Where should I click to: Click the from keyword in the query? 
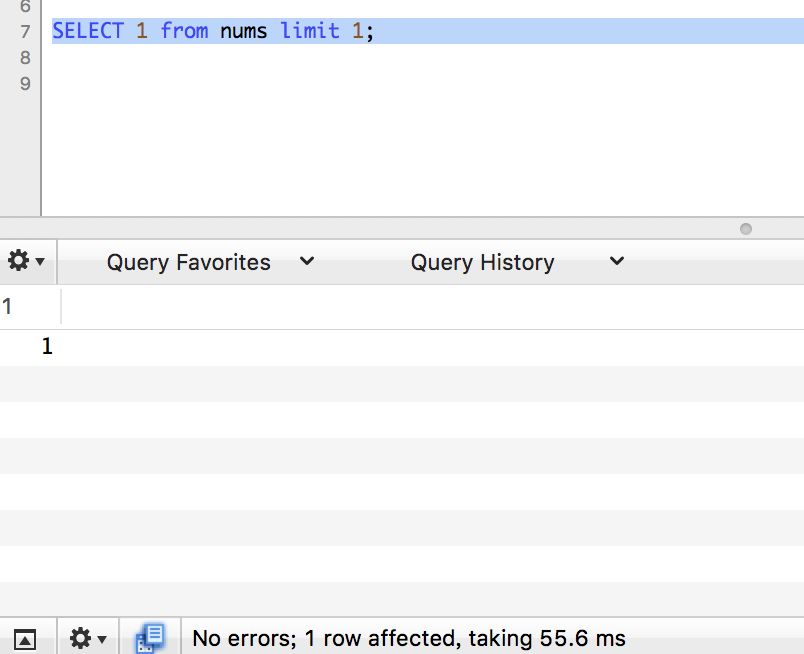coord(184,31)
